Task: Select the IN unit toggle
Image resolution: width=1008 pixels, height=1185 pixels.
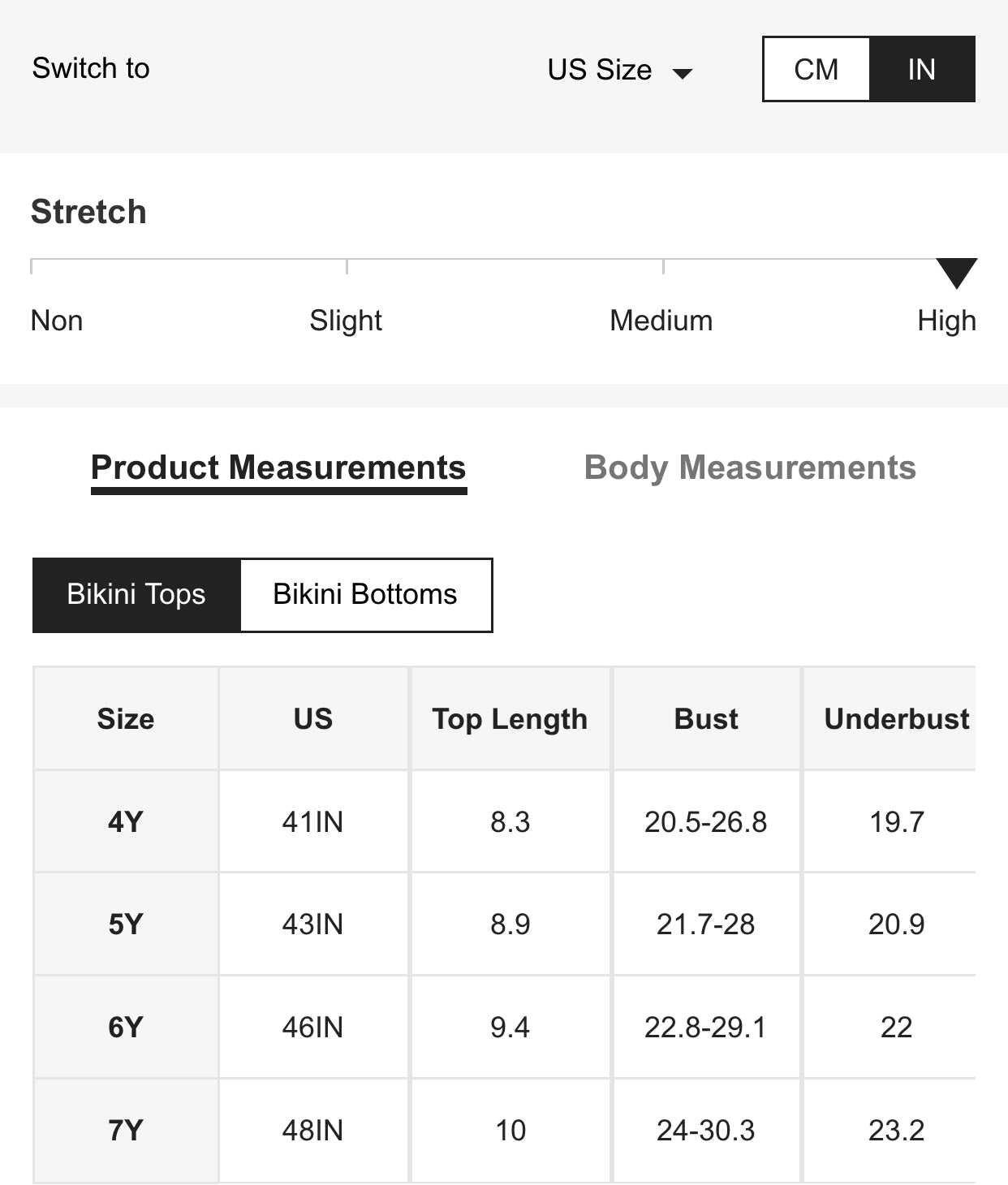Action: click(x=922, y=69)
